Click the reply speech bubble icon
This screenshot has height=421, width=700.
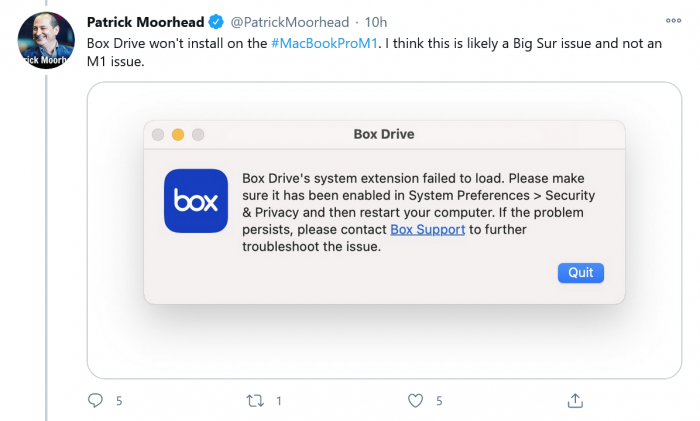(96, 400)
